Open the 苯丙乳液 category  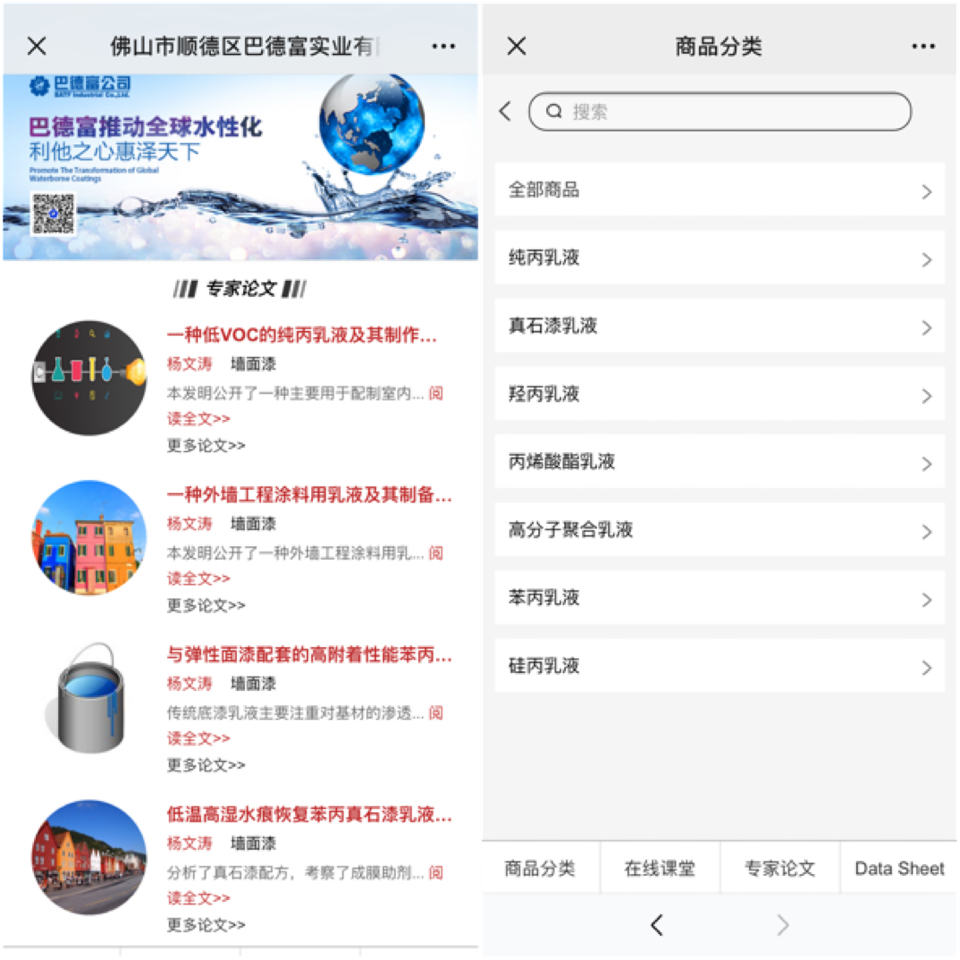click(719, 598)
